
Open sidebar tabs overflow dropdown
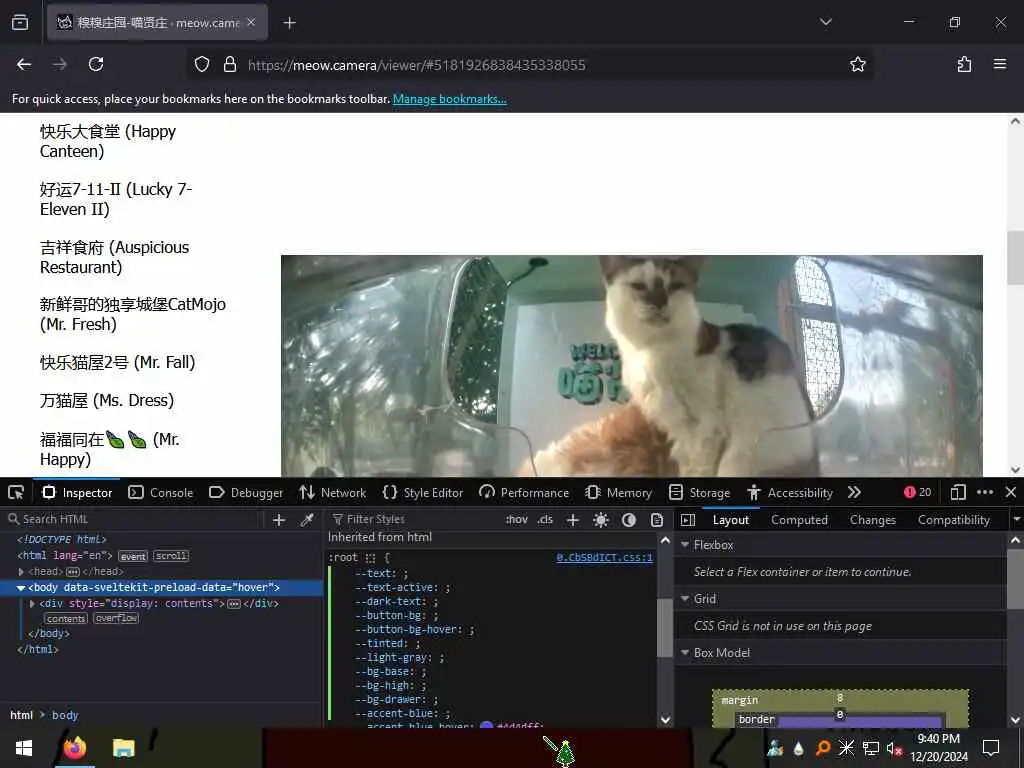[1016, 520]
